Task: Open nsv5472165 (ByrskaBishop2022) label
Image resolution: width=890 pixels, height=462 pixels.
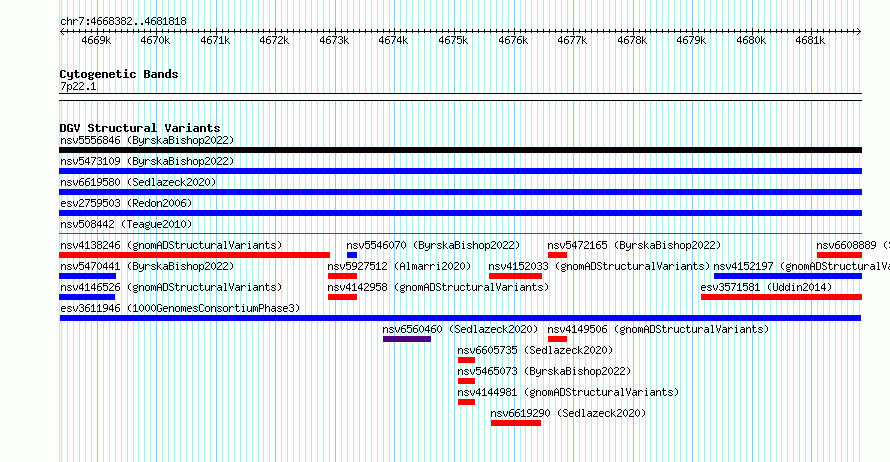Action: tap(634, 245)
